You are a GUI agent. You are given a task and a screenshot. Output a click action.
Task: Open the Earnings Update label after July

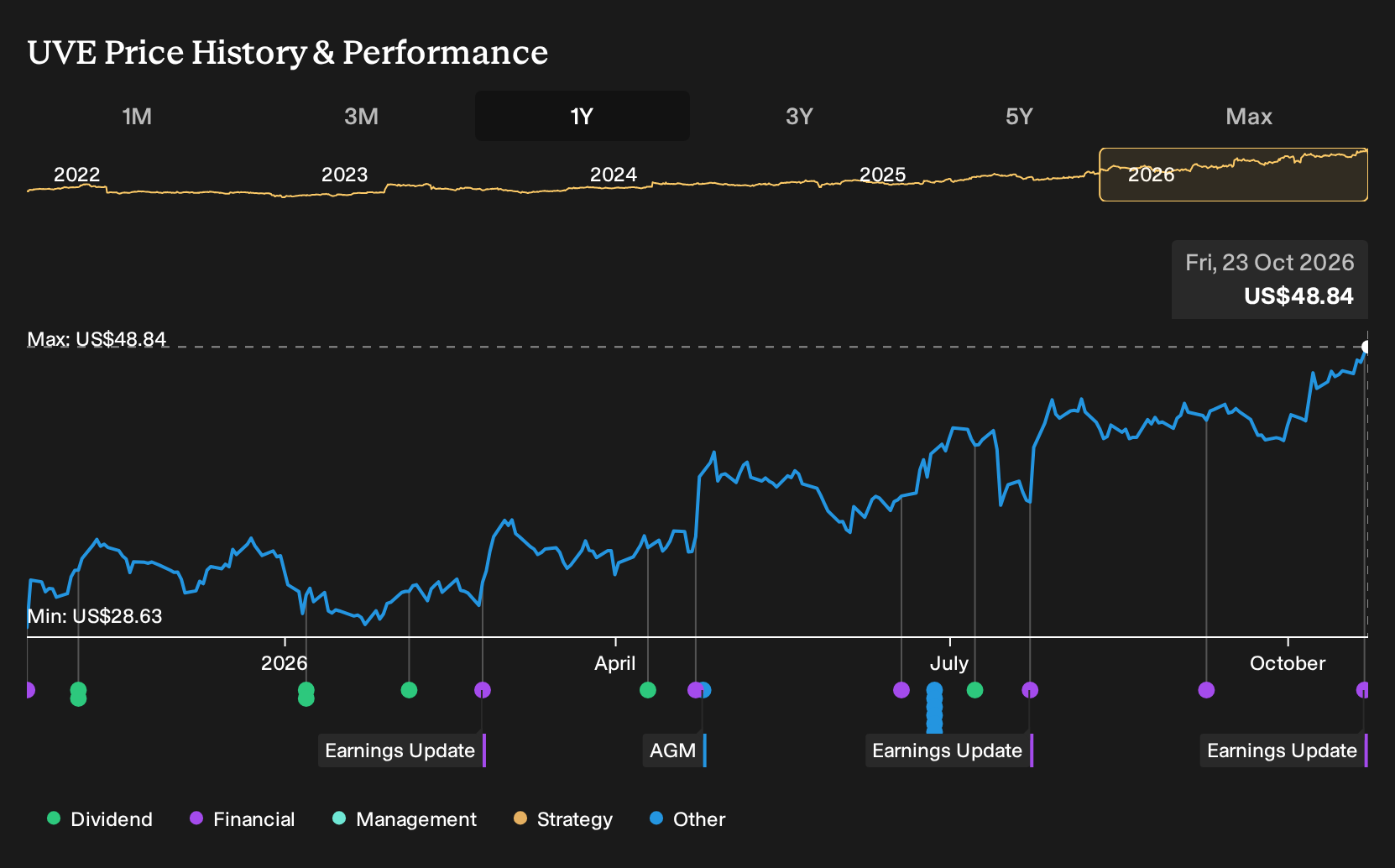(x=948, y=750)
